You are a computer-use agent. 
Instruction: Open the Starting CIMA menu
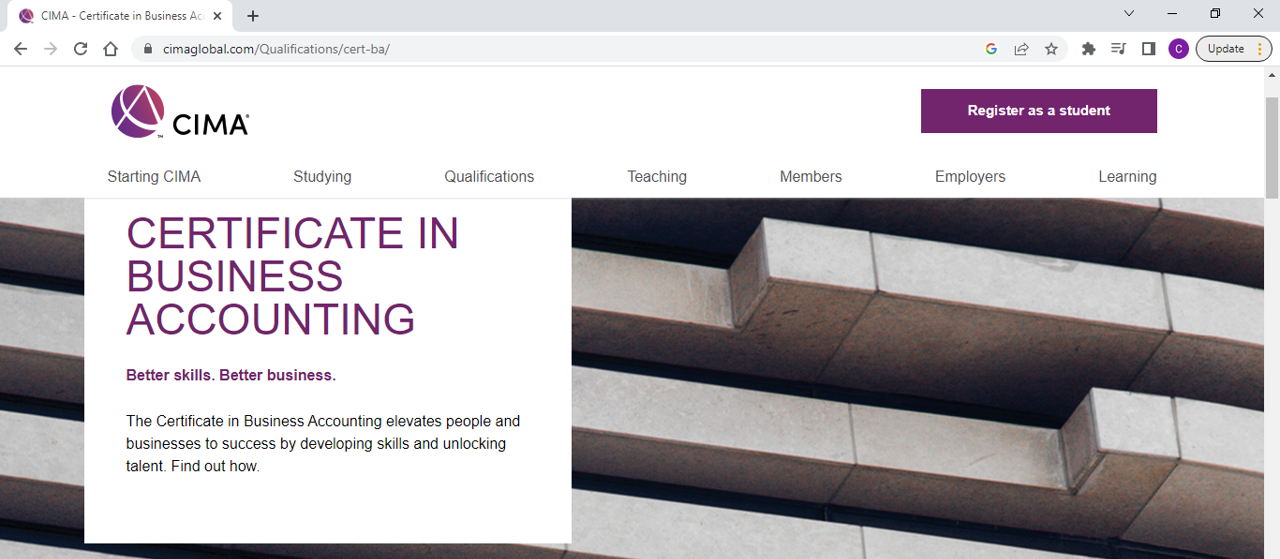(x=154, y=177)
